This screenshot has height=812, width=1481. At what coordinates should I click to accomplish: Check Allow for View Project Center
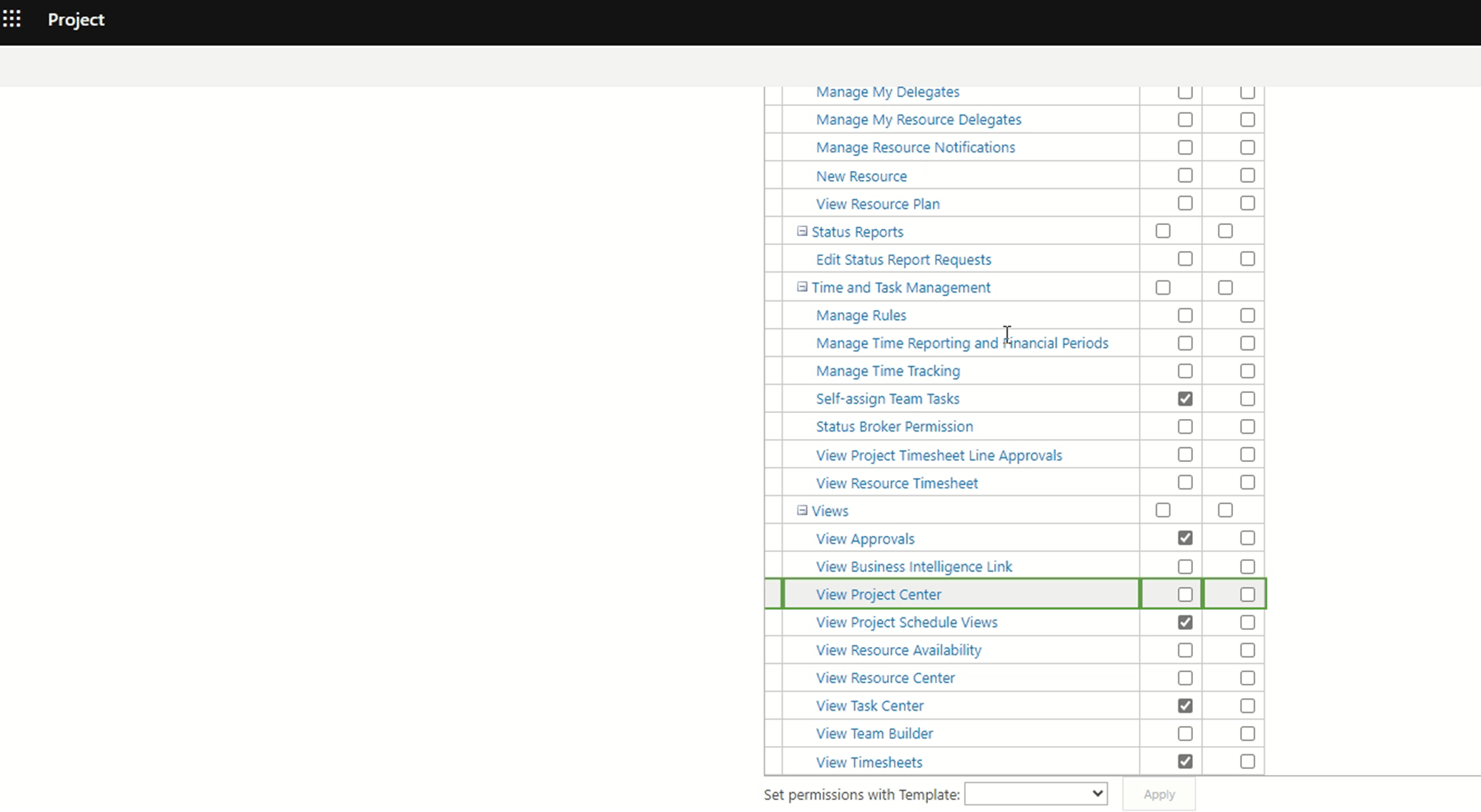tap(1185, 594)
